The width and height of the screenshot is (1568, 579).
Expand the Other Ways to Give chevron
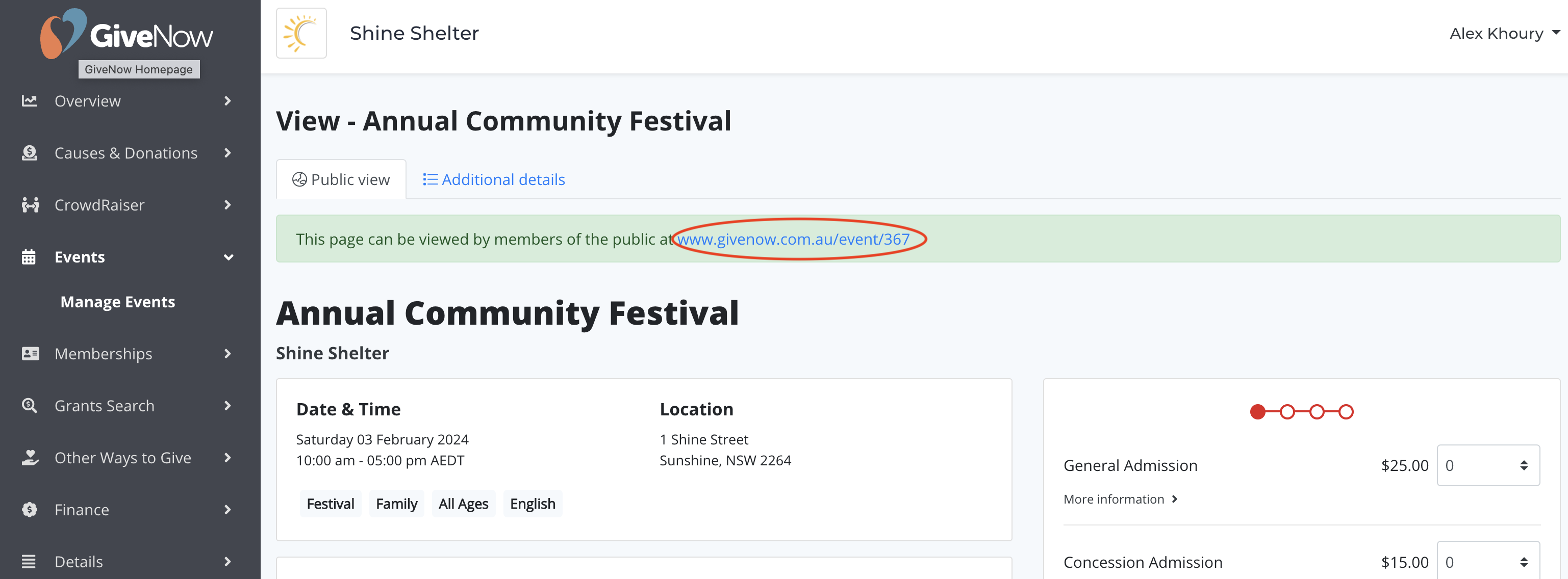click(x=227, y=457)
